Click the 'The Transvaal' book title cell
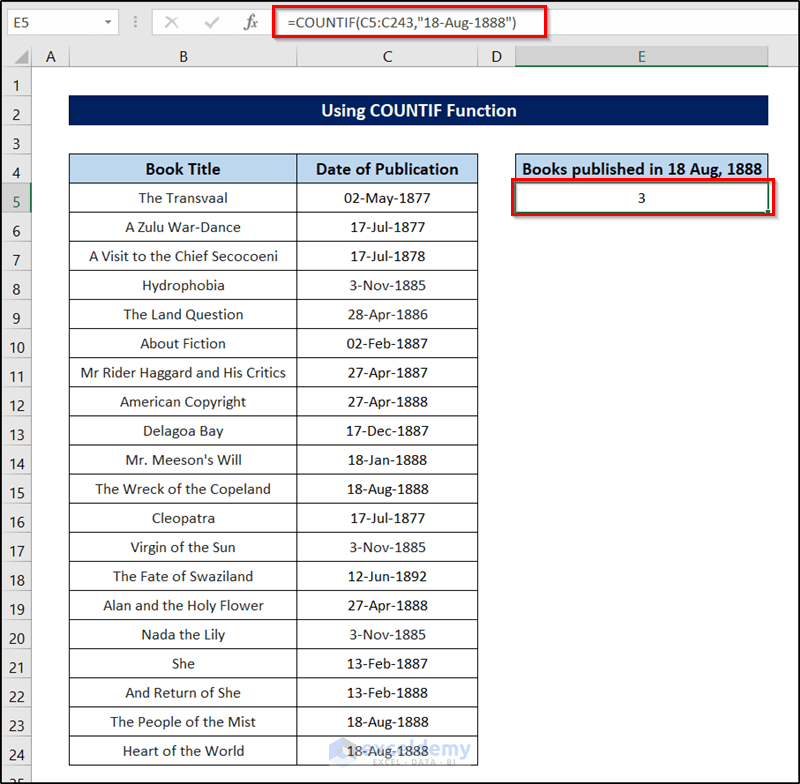The image size is (800, 784). [x=183, y=198]
